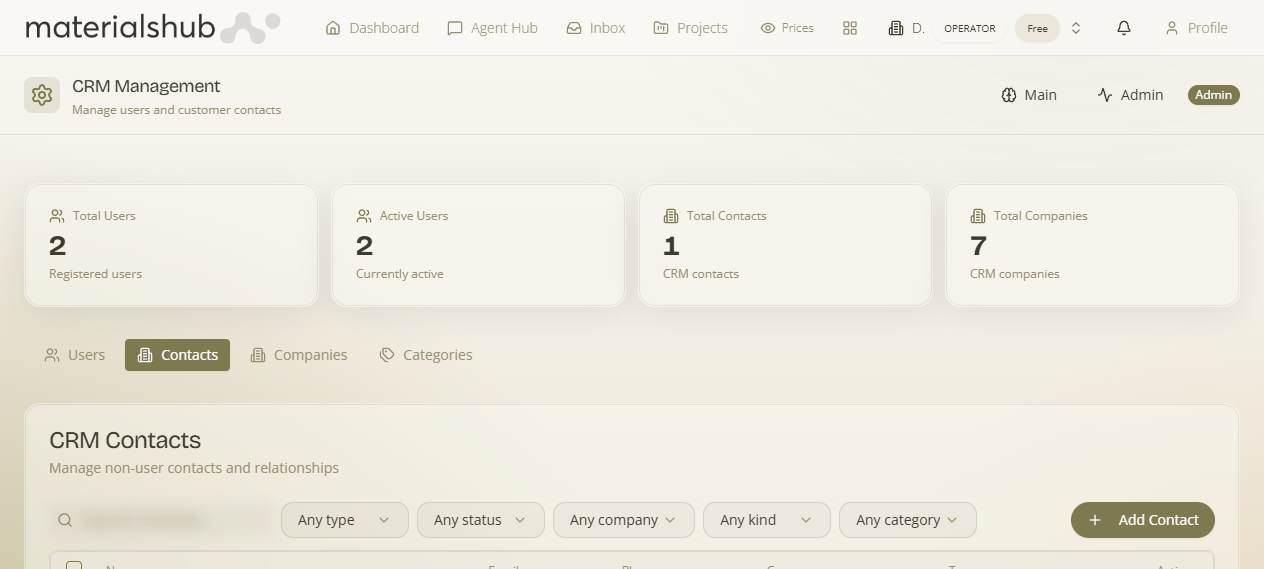Screen dimensions: 1264x569
Task: Click the search magnifier icon
Action: (65, 520)
